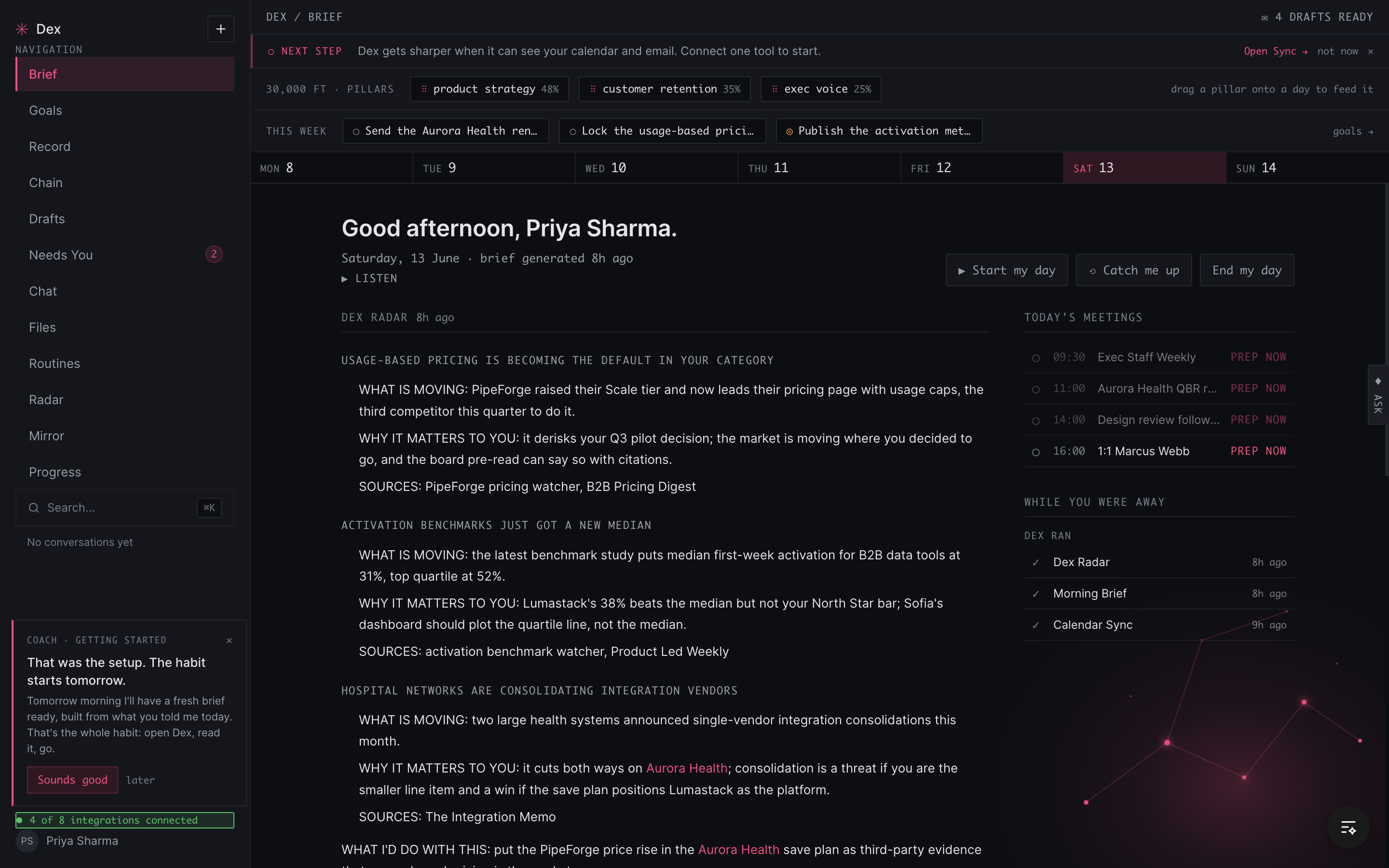Click the PS user avatar
Viewport: 1389px width, 868px height.
pos(27,841)
